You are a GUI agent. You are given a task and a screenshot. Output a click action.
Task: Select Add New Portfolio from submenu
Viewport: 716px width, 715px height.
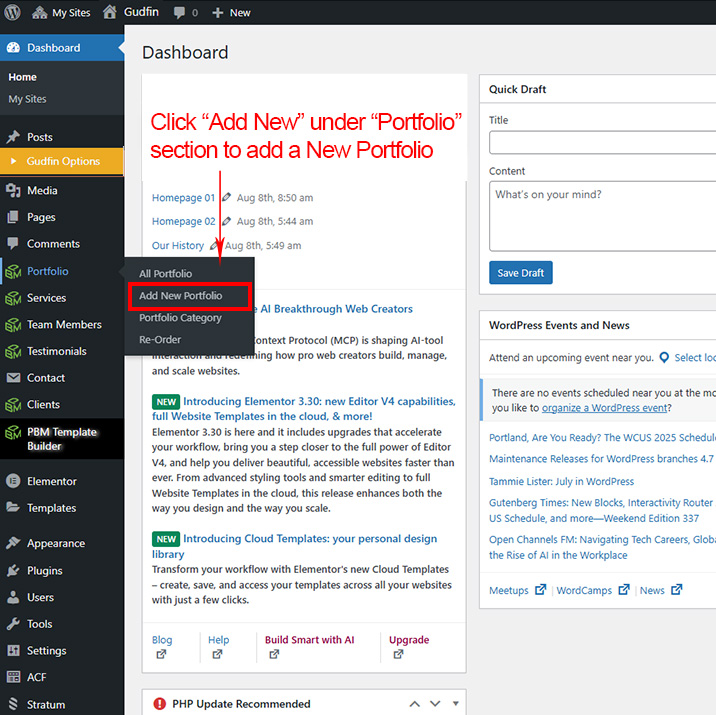(181, 296)
